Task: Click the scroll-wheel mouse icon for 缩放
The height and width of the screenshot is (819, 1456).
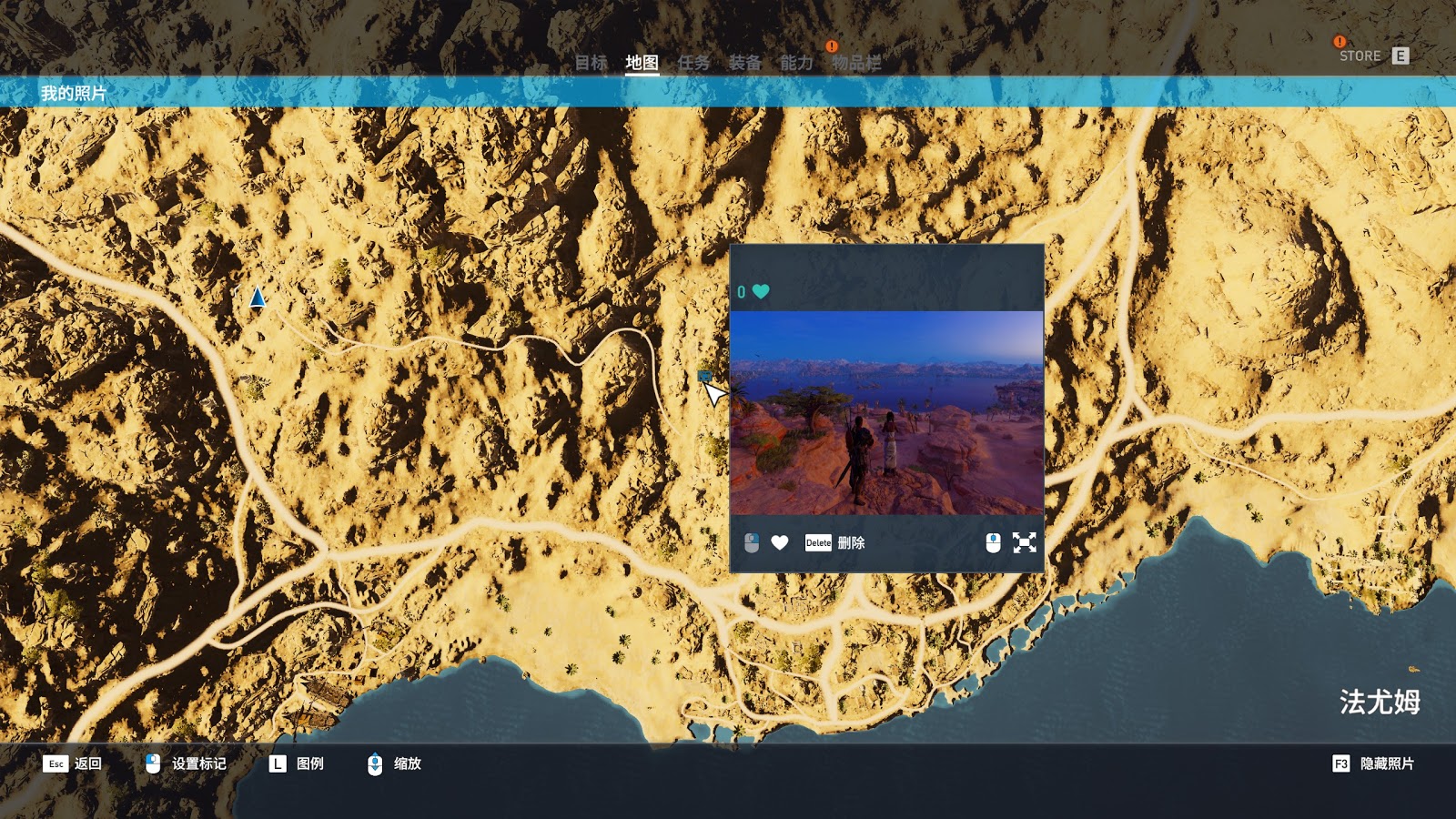Action: [375, 763]
